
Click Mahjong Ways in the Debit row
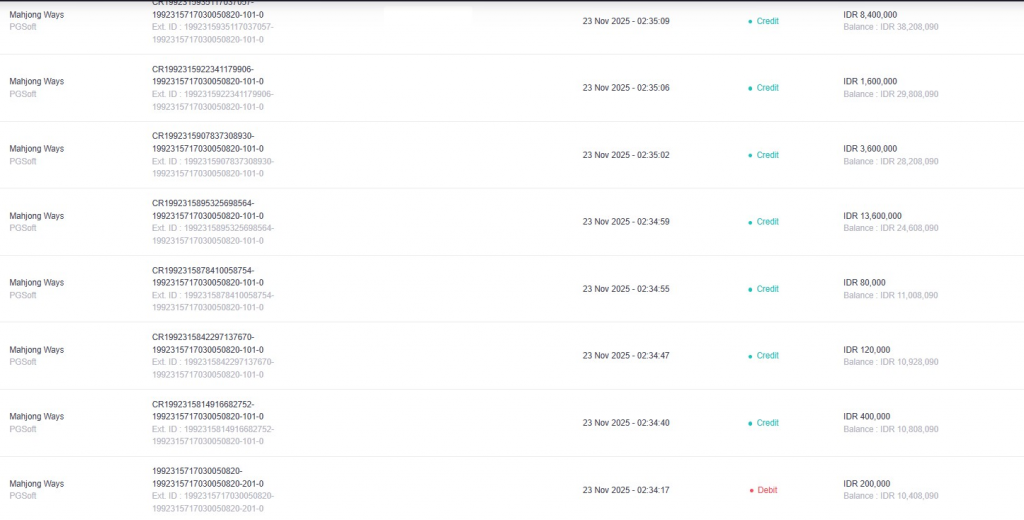[36, 484]
